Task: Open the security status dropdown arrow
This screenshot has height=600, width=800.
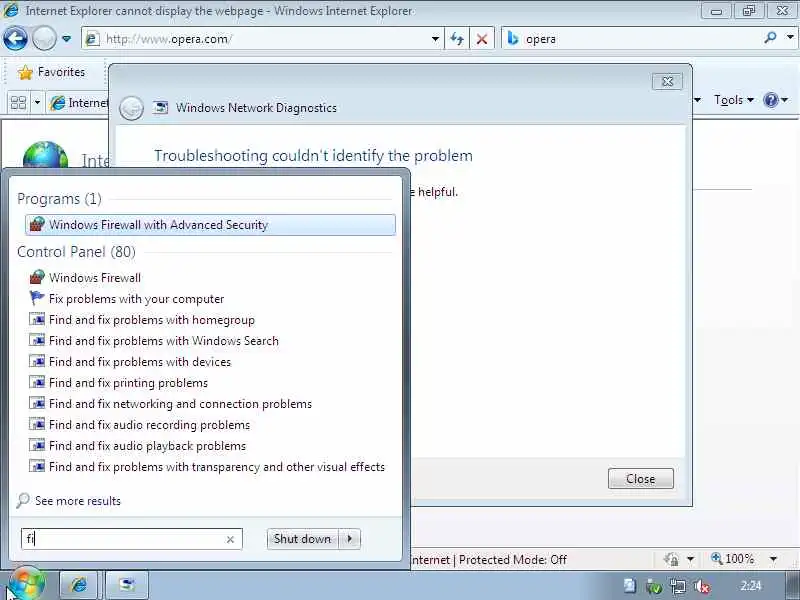Action: tap(690, 559)
